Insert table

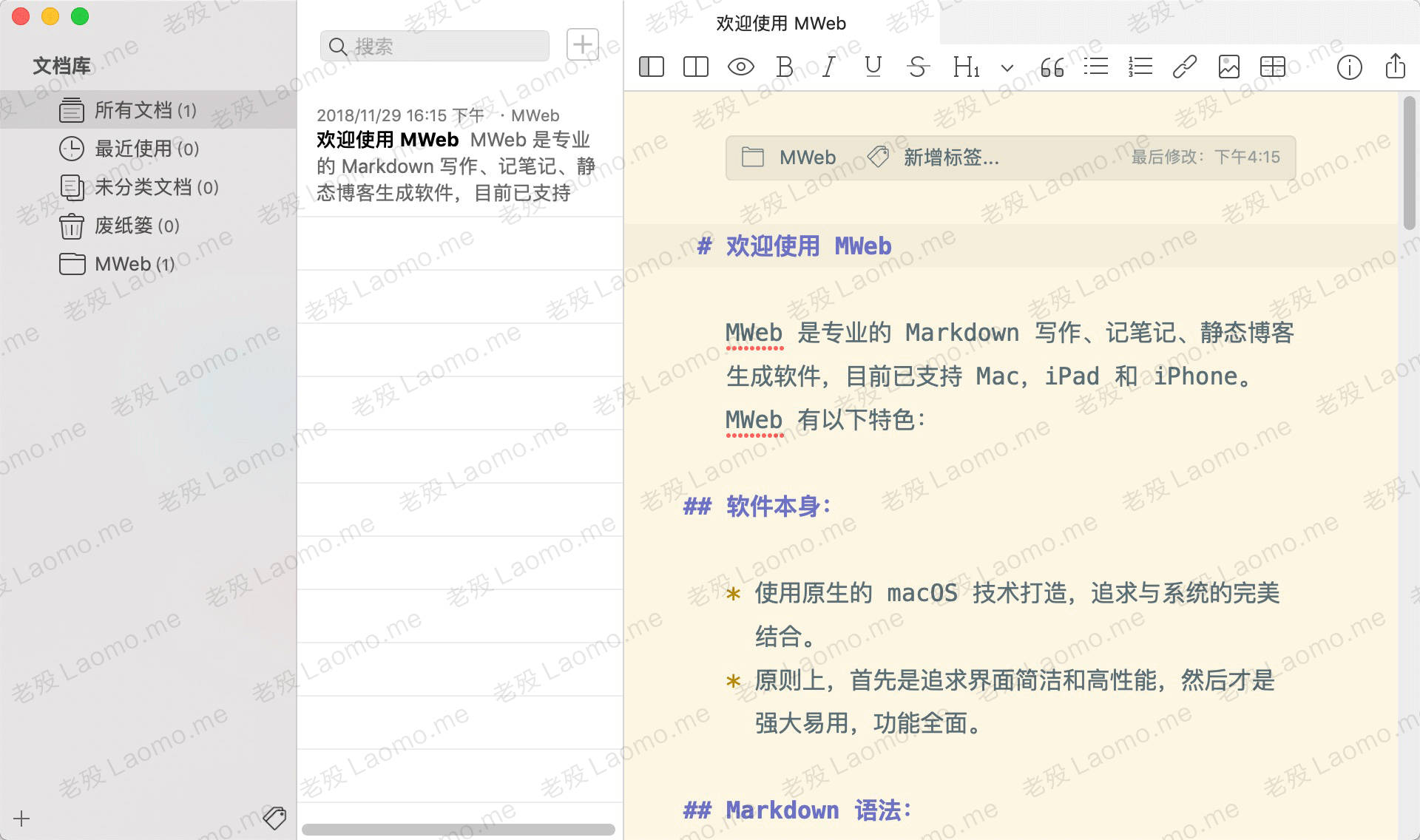[x=1273, y=67]
